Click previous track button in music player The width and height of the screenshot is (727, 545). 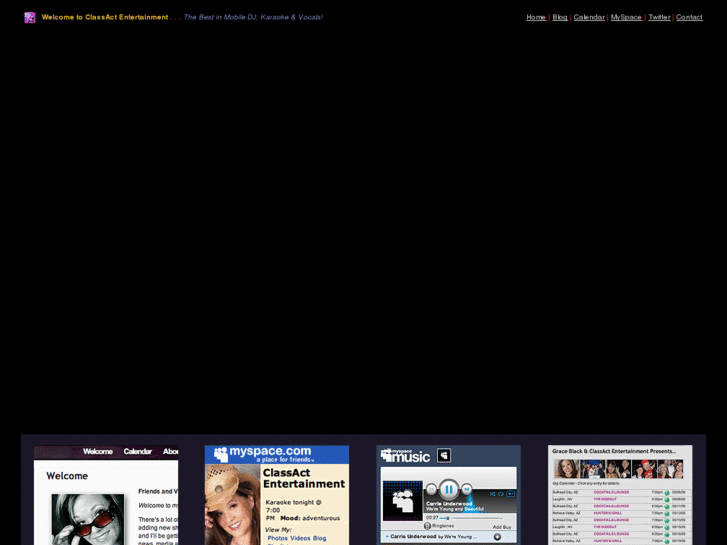431,489
